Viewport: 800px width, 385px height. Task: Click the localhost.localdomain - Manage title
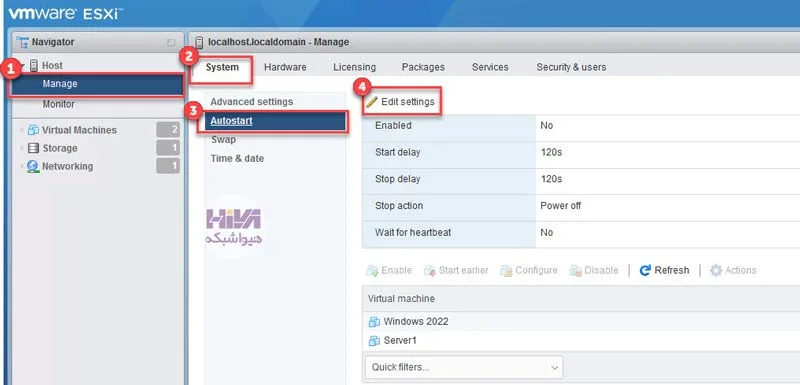(279, 42)
